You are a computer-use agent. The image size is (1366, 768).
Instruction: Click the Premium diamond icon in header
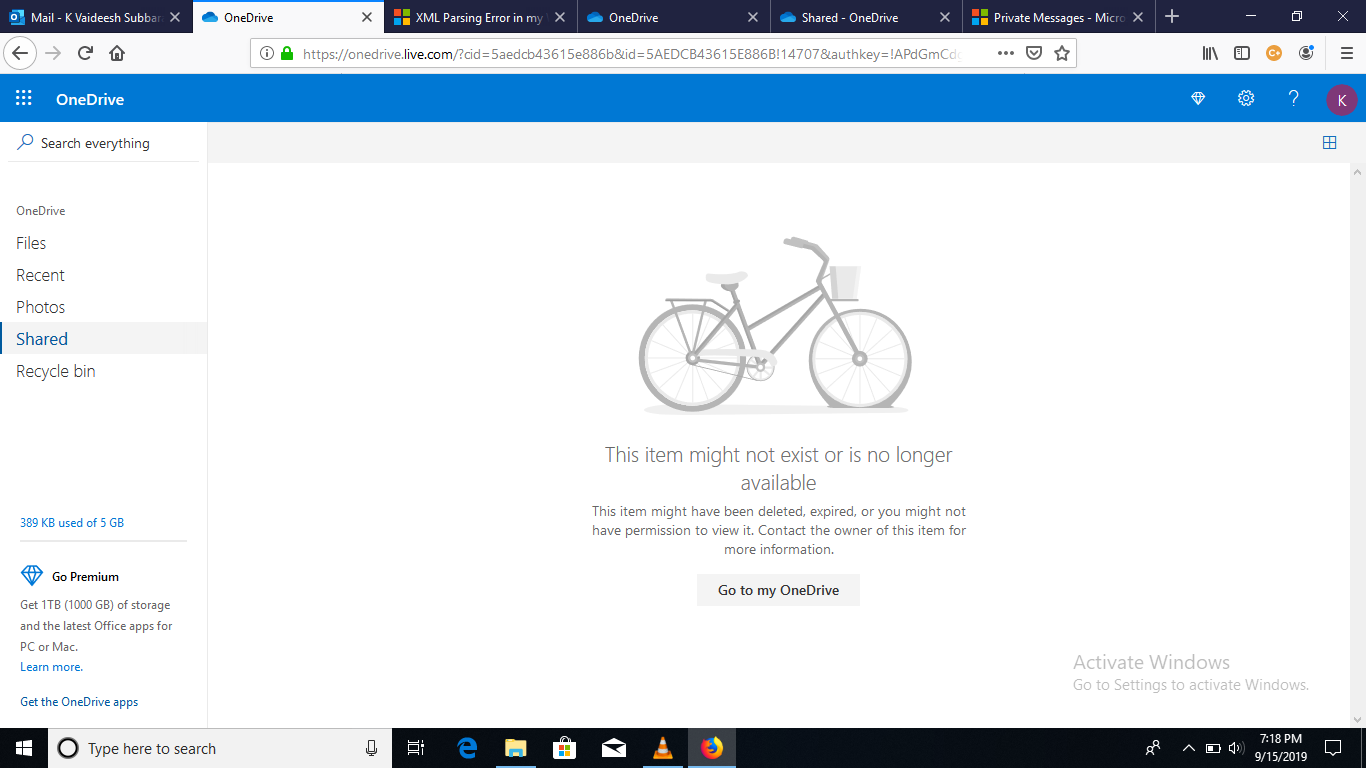click(1198, 98)
